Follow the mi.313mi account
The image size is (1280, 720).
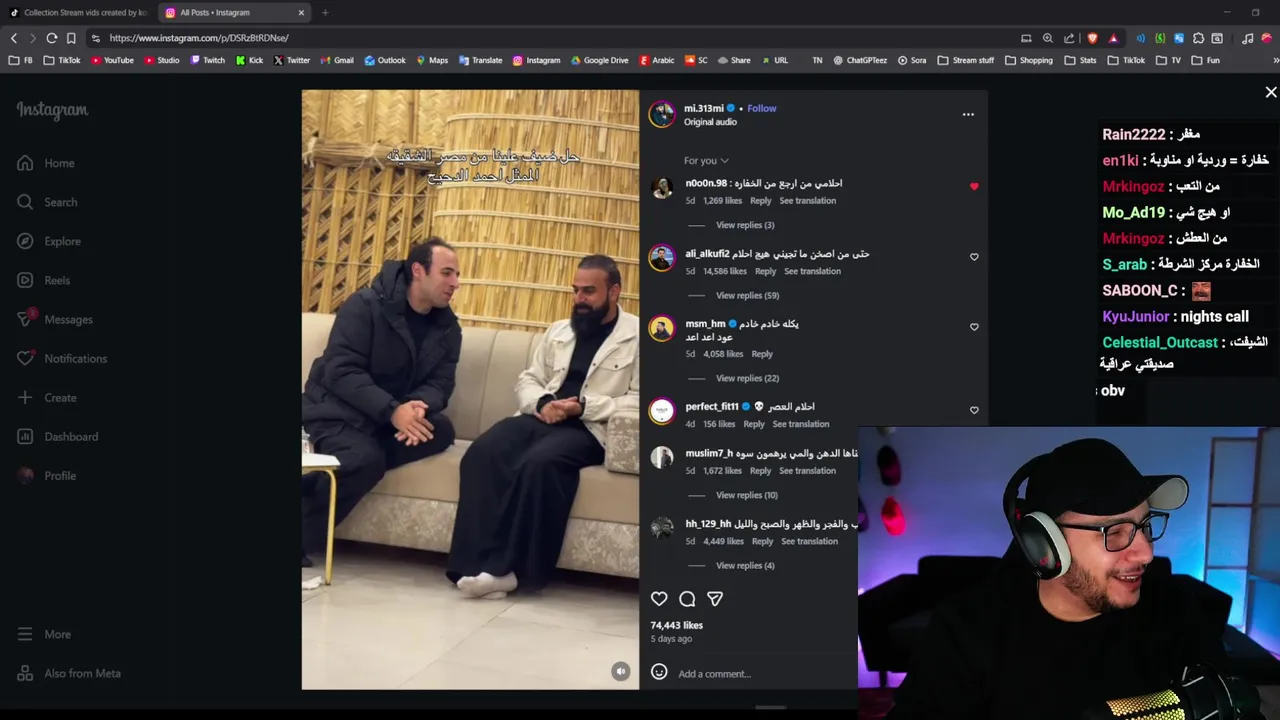point(761,108)
